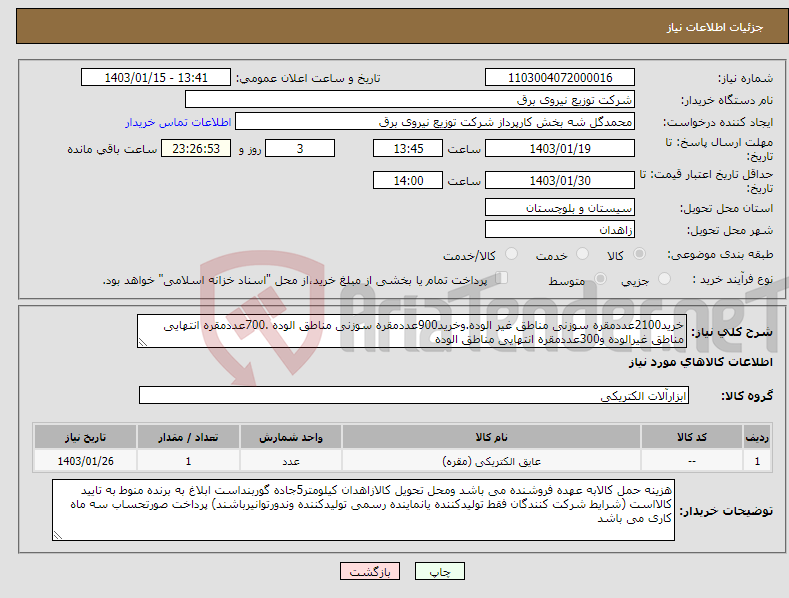Click the need date cell 1403/01/26
The height and width of the screenshot is (598, 789).
pos(85,461)
